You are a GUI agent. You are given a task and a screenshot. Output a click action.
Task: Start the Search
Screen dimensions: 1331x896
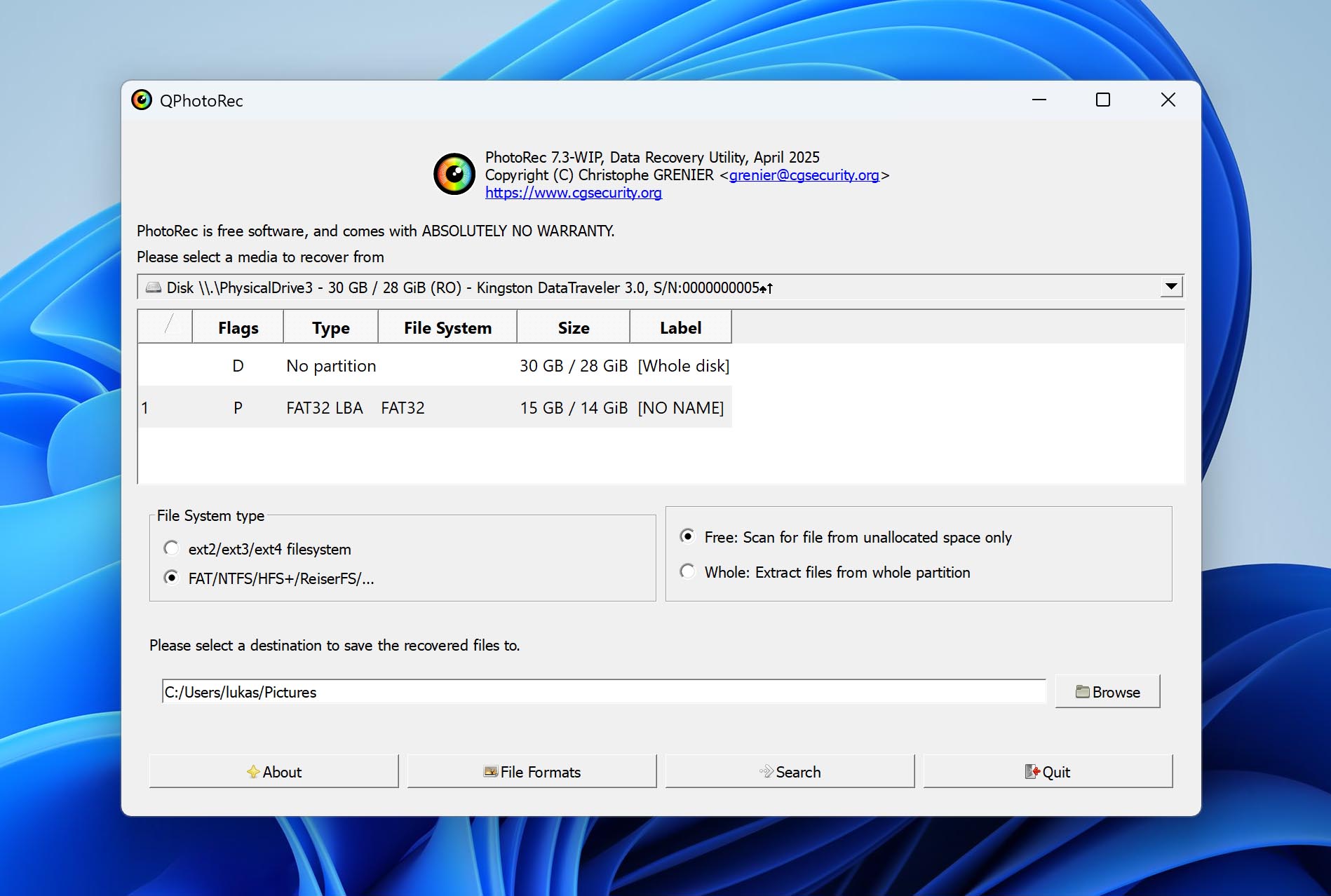pos(790,771)
